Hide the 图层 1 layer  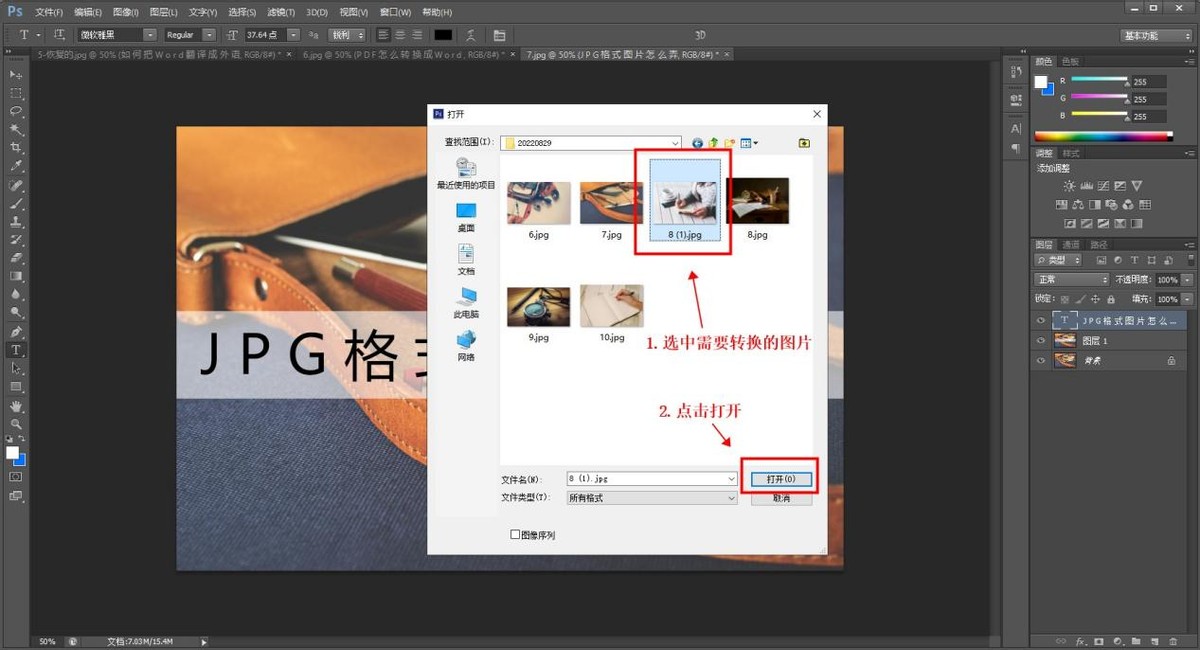click(1040, 340)
